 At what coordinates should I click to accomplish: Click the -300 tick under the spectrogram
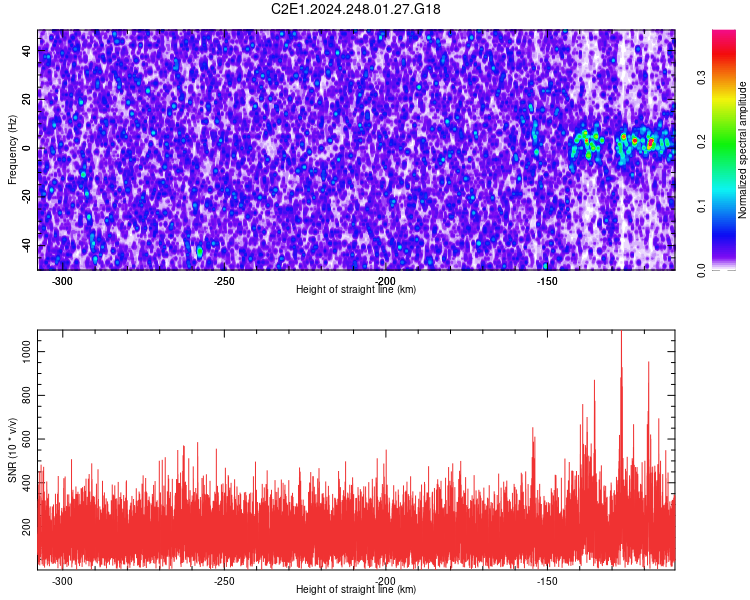pos(62,281)
